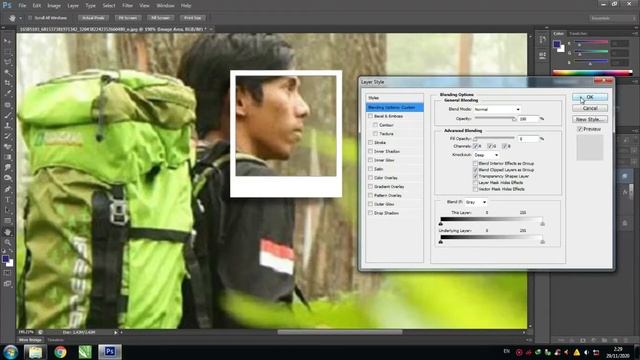Select the Gradient tool
Screen dimensions: 640x360
click(8, 157)
